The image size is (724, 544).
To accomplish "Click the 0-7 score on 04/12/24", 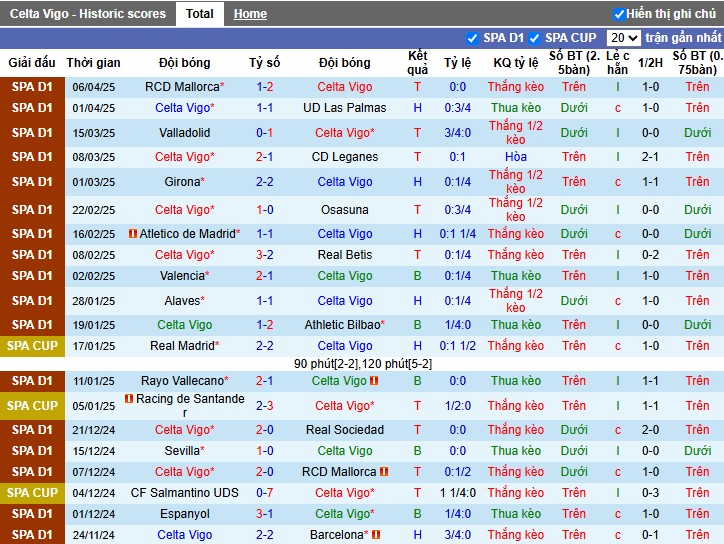I will tap(265, 493).
